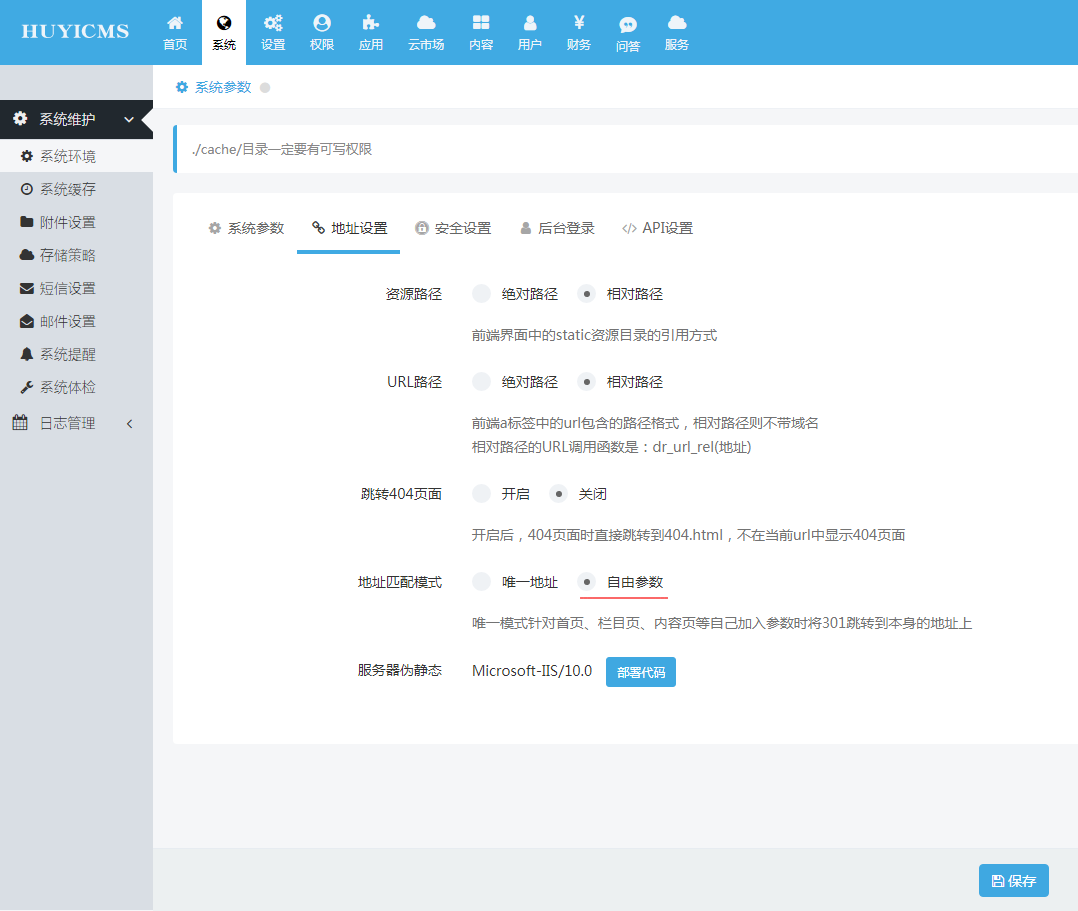
Task: Select 绝对路径 for 资源路径
Action: click(x=482, y=294)
